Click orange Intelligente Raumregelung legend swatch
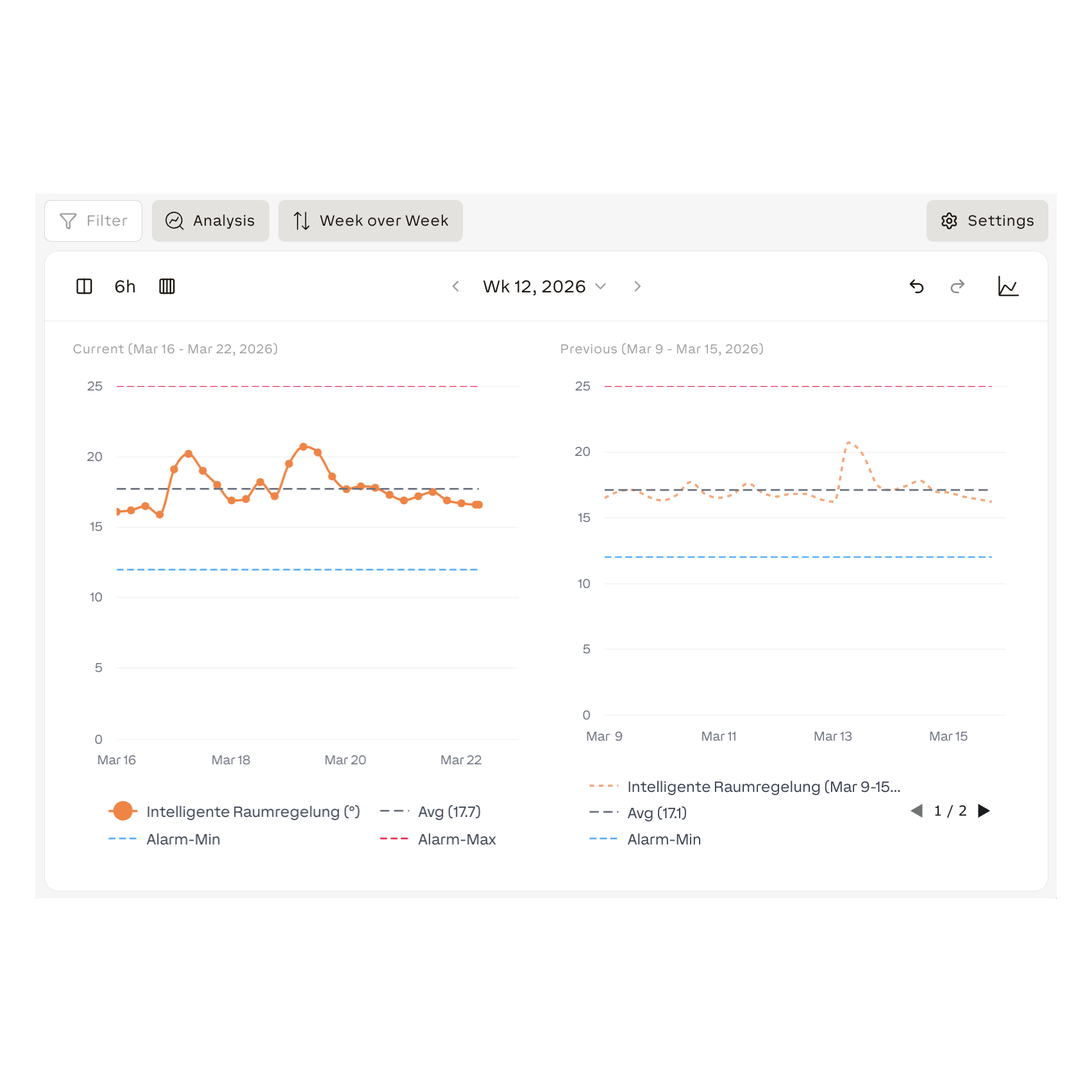The height and width of the screenshot is (1092, 1092). tap(123, 811)
